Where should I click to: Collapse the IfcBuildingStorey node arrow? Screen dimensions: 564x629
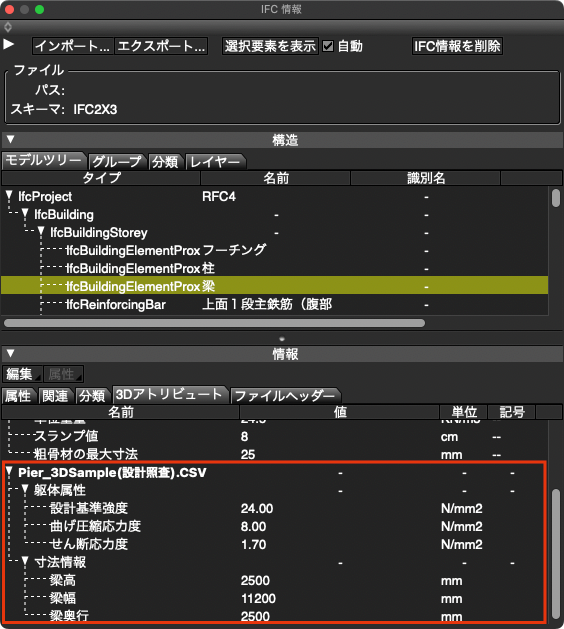tap(41, 232)
